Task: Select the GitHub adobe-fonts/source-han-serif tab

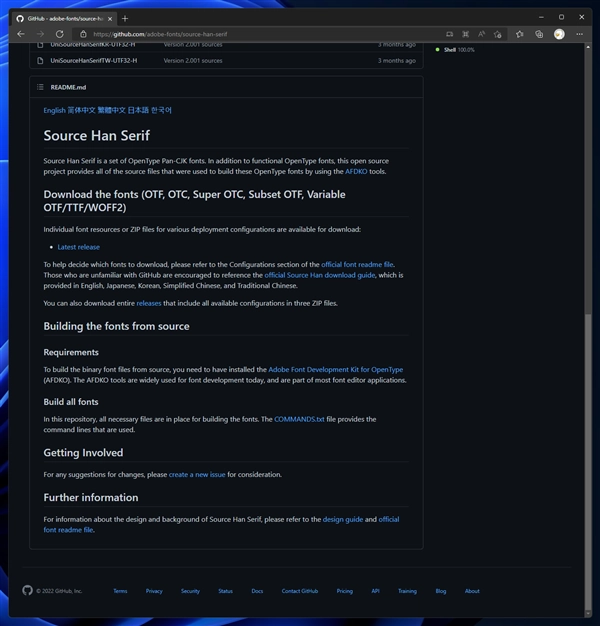Action: 65,19
